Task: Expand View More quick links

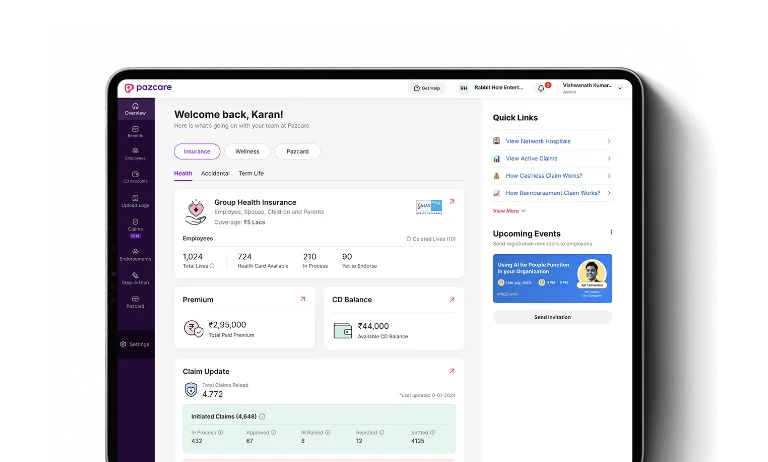Action: [509, 211]
